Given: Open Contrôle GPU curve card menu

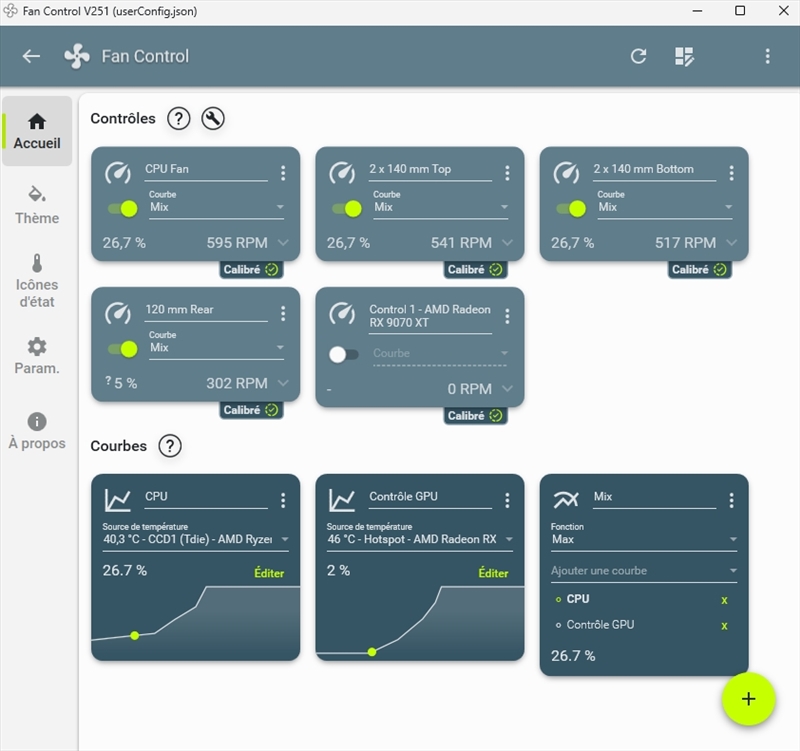Looking at the screenshot, I should [x=507, y=500].
